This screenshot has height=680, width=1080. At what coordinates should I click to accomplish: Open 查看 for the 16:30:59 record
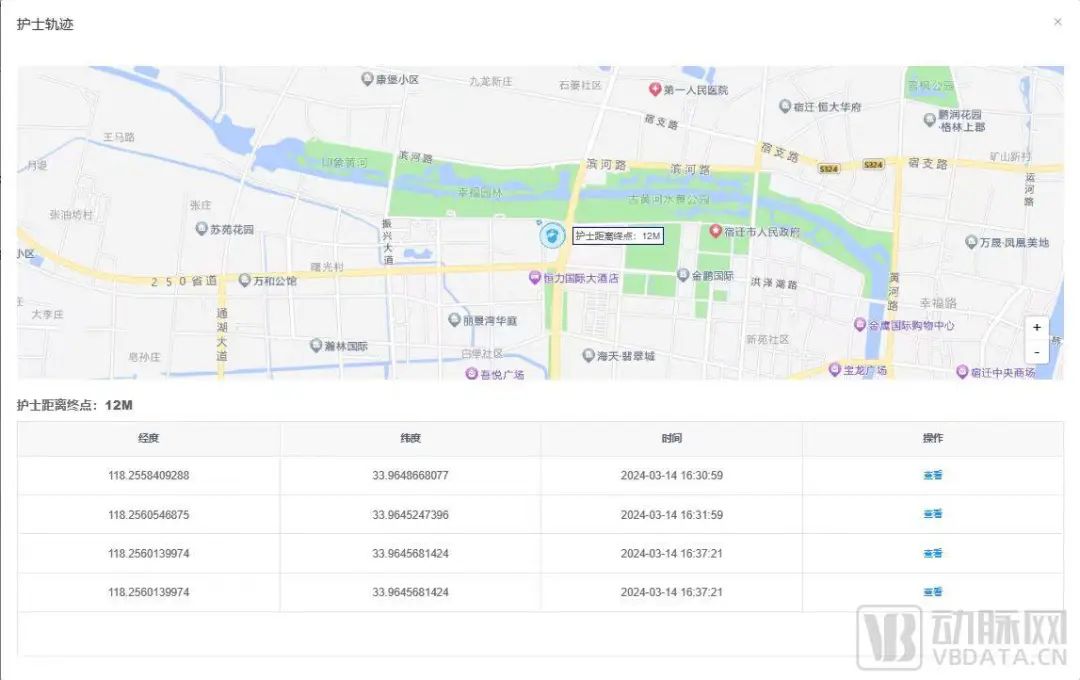point(931,475)
